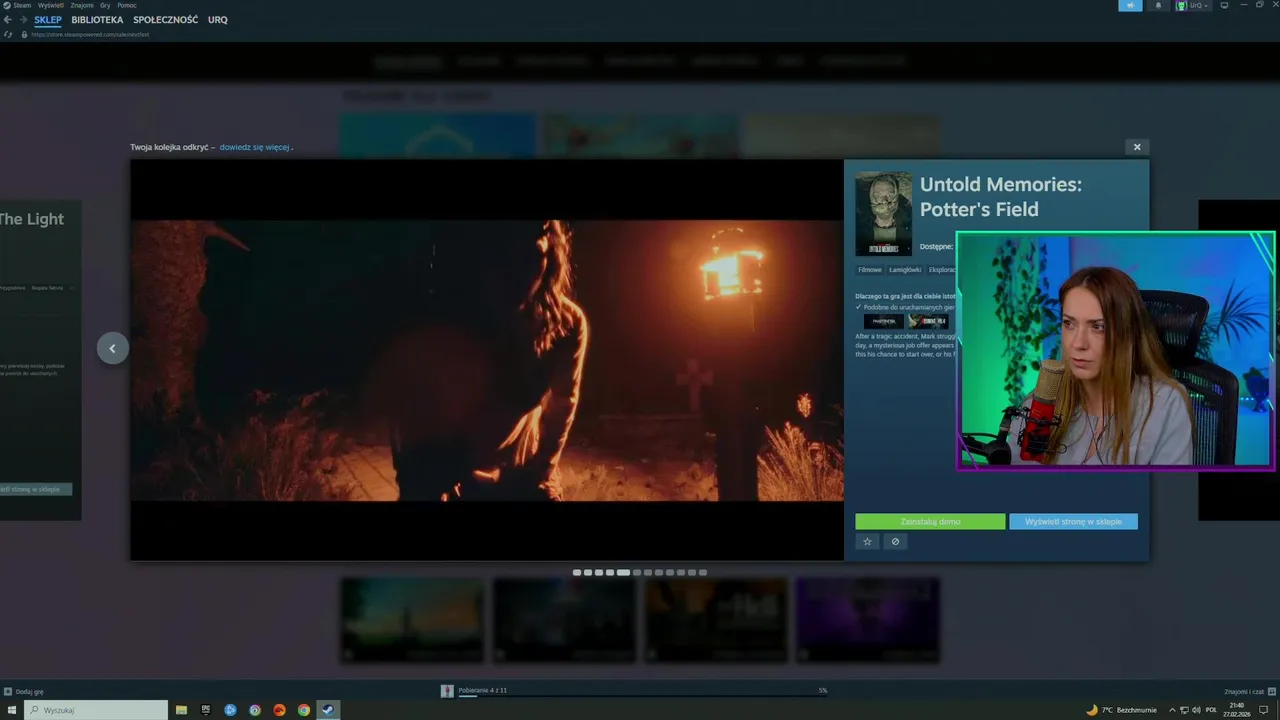
Task: Select the Łamigłówki tag
Action: coord(906,270)
